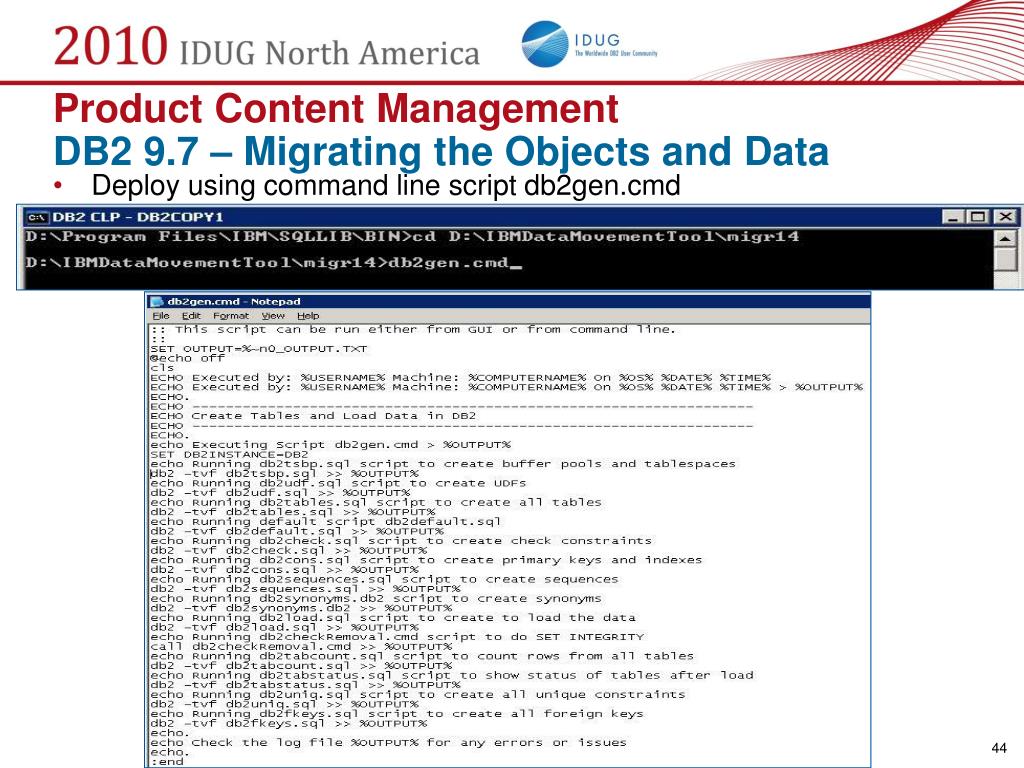The image size is (1024, 768).
Task: Click the 'db2 -tvf db2tsbp.sql' line
Action: (284, 473)
